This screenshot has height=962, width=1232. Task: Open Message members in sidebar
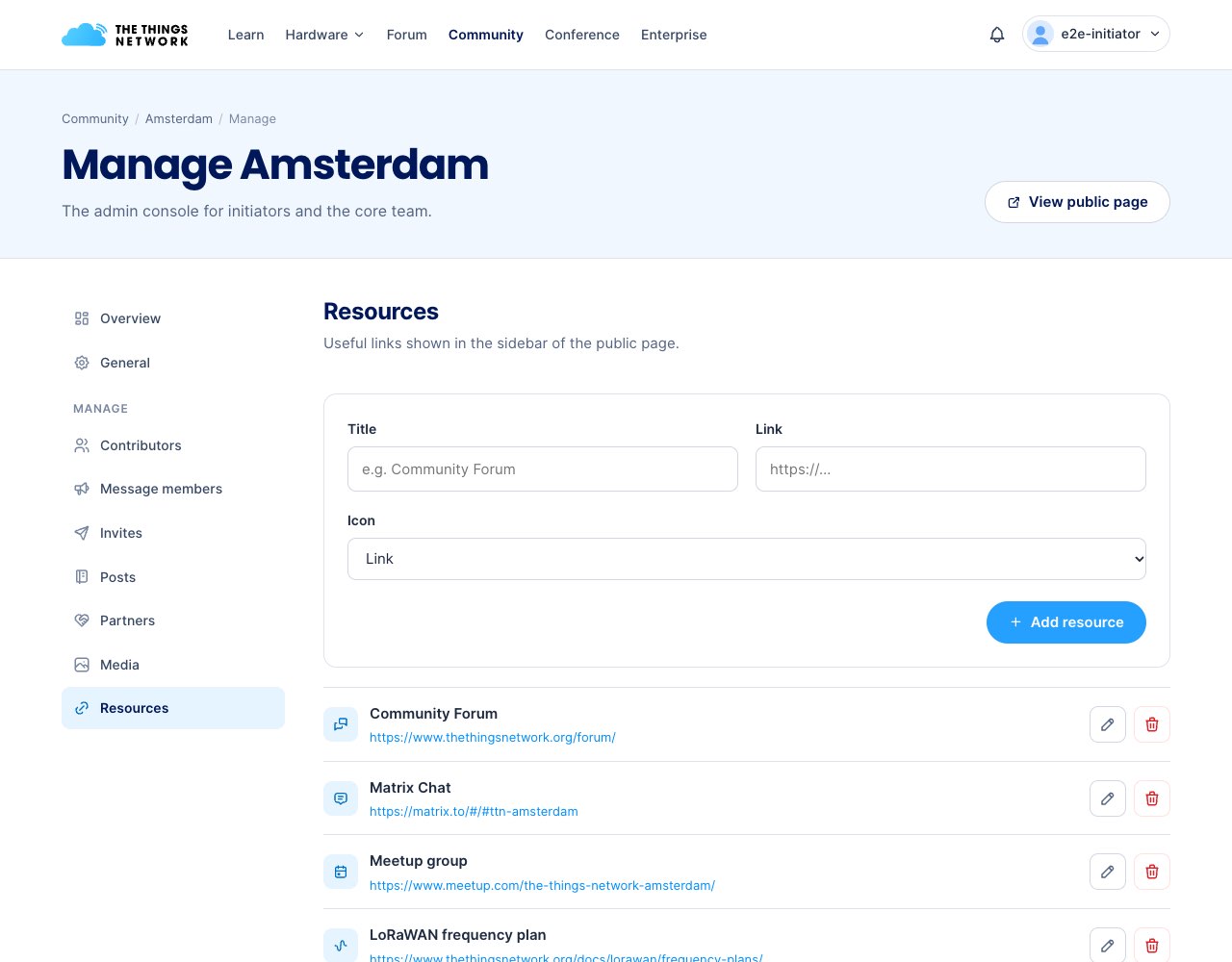[173, 489]
